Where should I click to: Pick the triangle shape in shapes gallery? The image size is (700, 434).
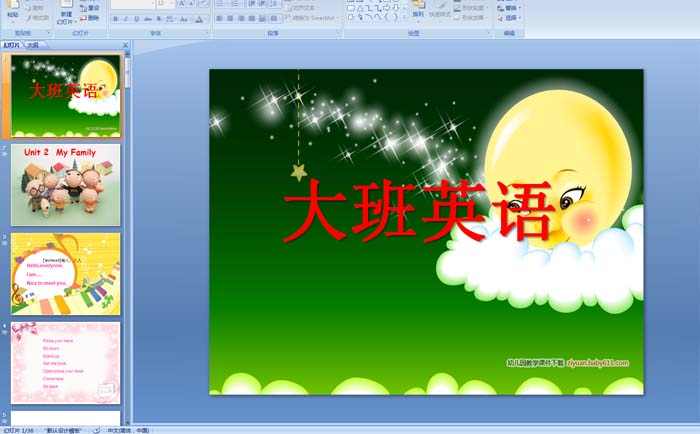360,8
